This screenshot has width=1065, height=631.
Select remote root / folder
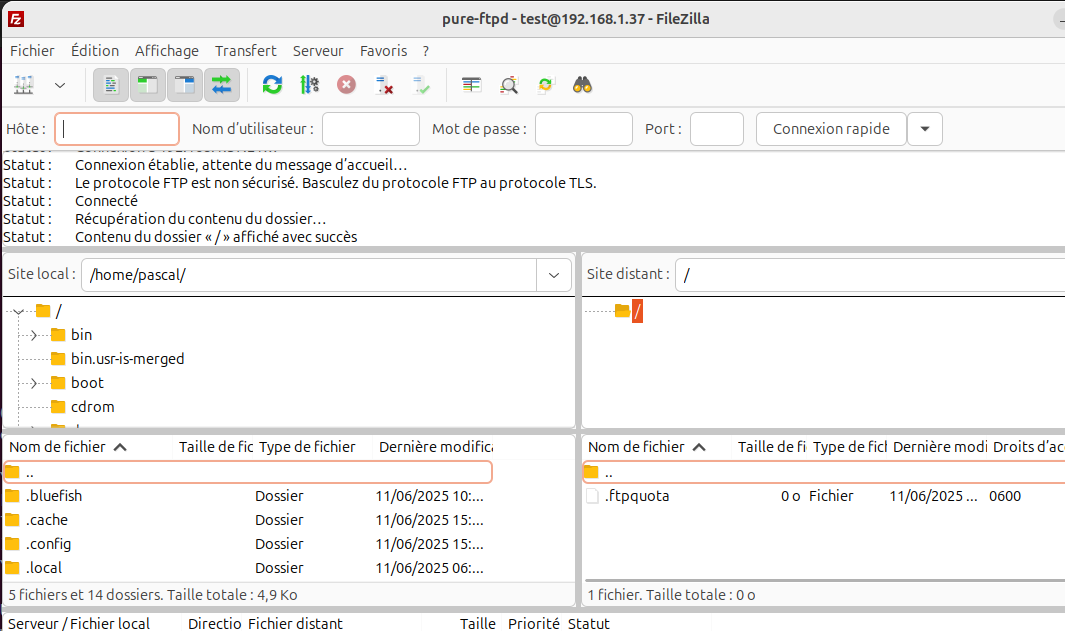click(637, 311)
